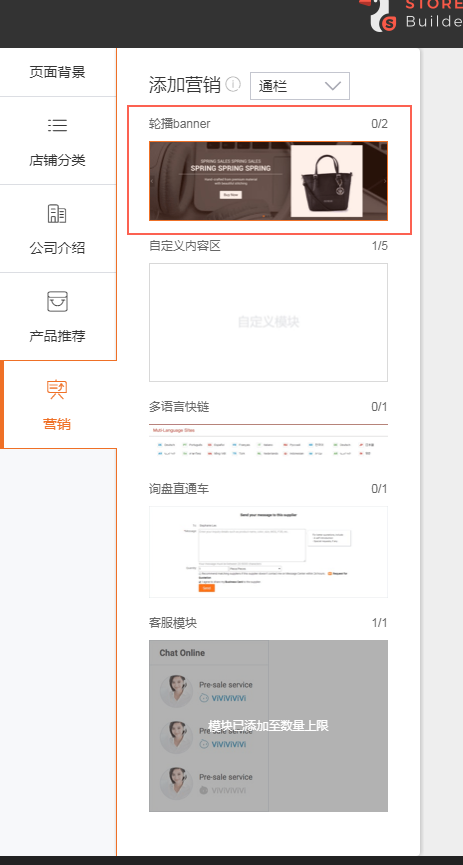Click the 店铺分类 list icon
Image resolution: width=463 pixels, height=865 pixels.
57,126
